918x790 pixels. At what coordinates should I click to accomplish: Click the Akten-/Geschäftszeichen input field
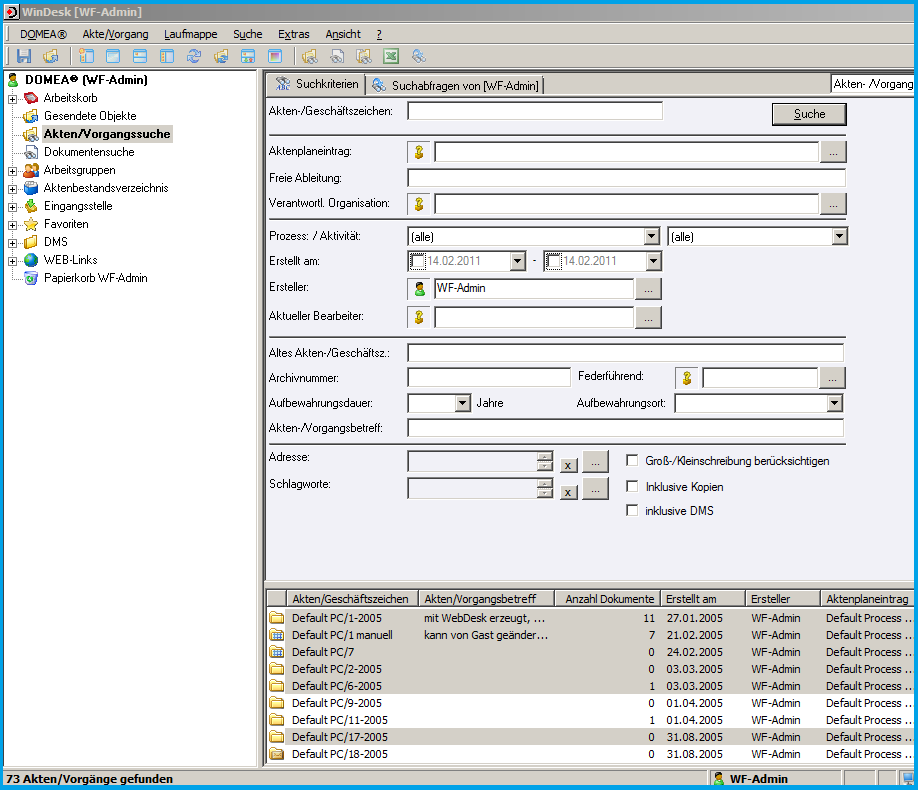(x=535, y=111)
